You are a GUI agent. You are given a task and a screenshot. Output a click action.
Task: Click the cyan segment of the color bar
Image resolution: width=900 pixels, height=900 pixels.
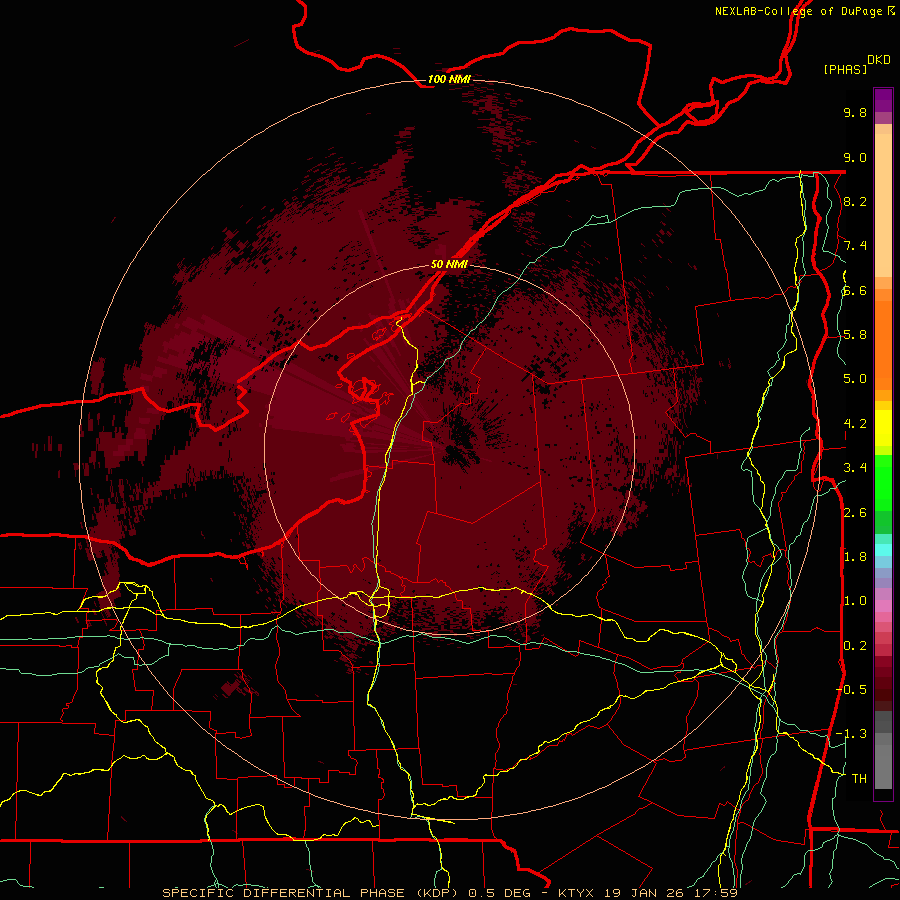pyautogui.click(x=883, y=550)
